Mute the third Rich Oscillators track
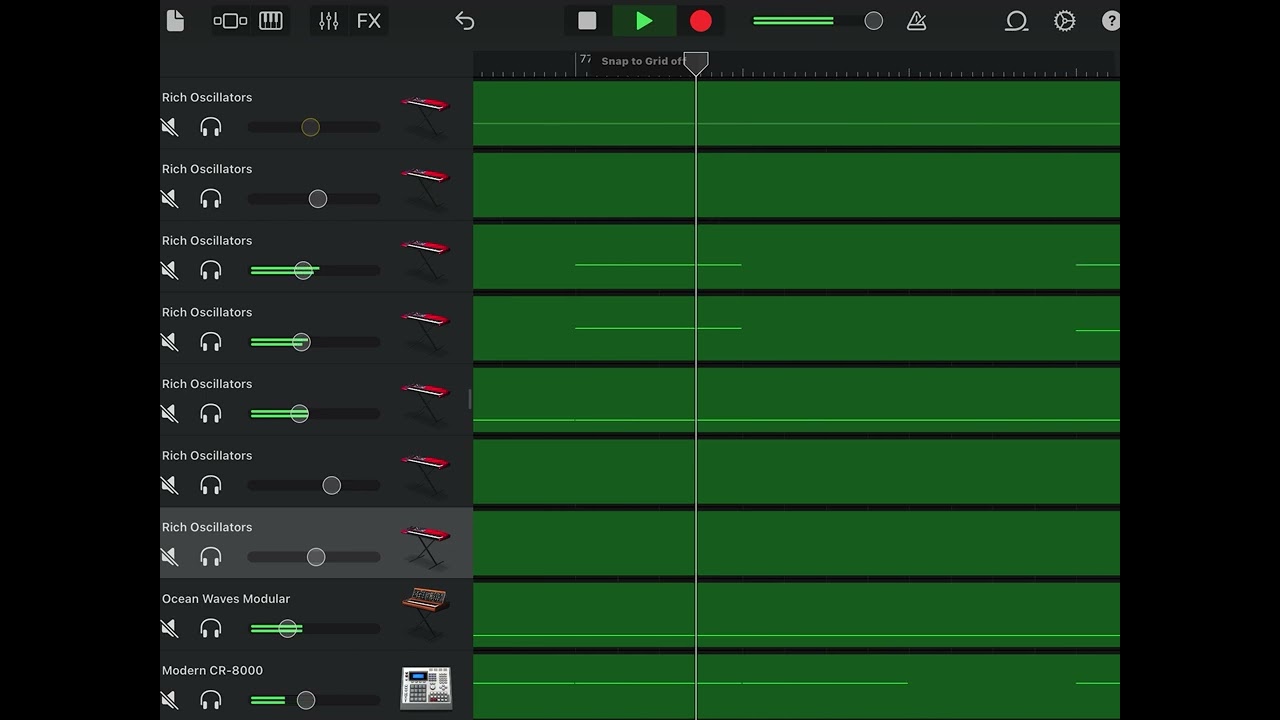The height and width of the screenshot is (720, 1280). [x=170, y=270]
